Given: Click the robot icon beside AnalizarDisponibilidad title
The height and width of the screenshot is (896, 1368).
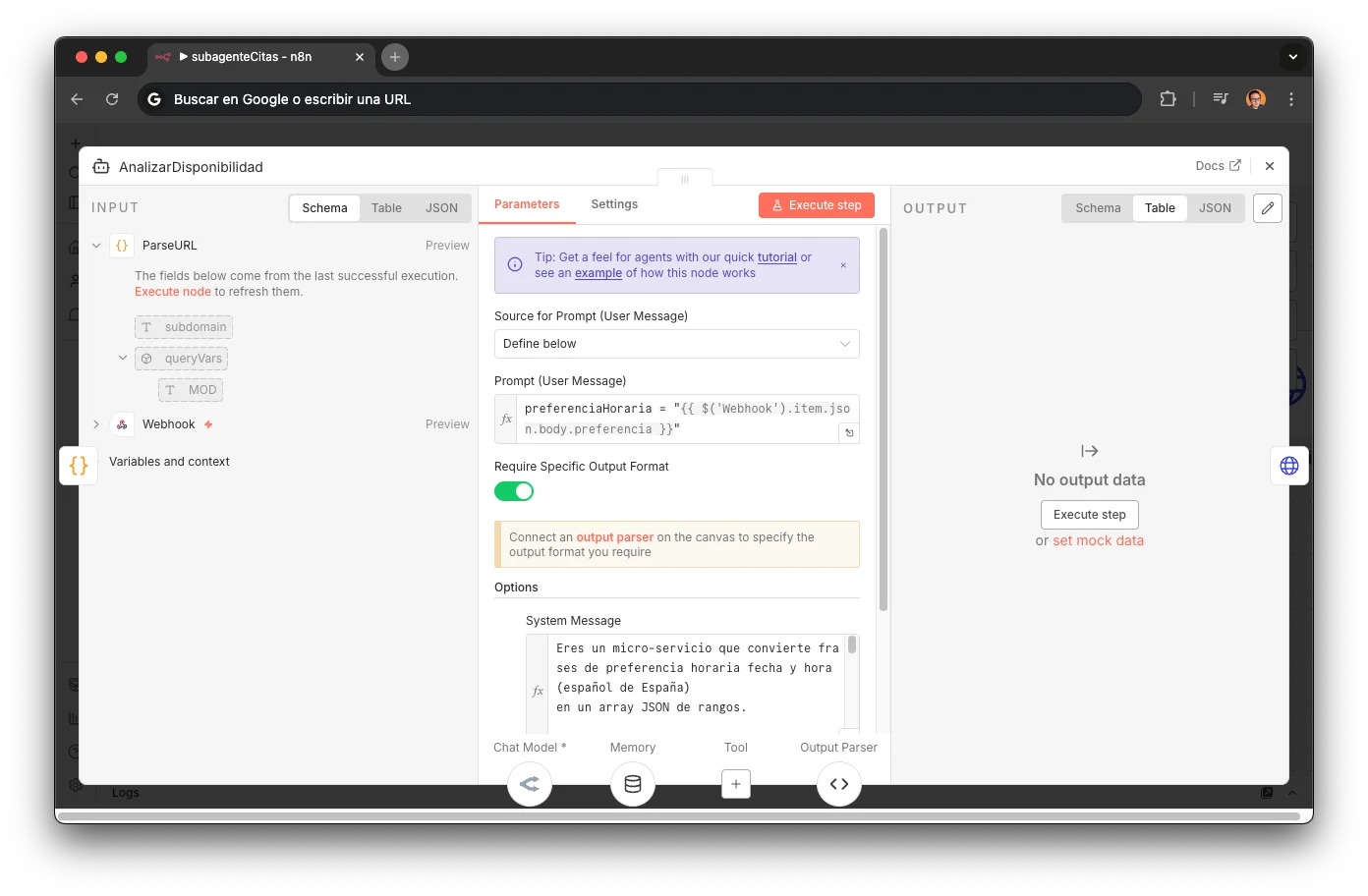Looking at the screenshot, I should coord(100,167).
